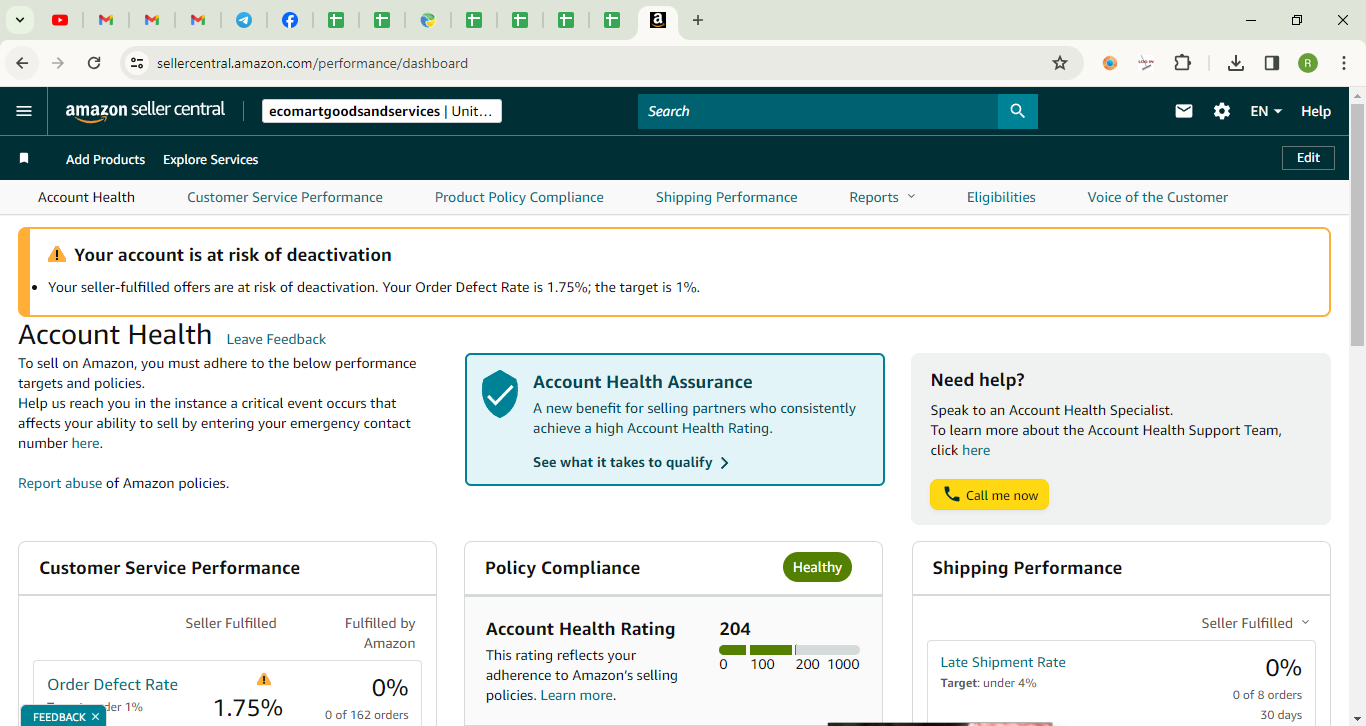Open the browser Downloads icon
This screenshot has height=726, width=1366.
pyautogui.click(x=1236, y=63)
